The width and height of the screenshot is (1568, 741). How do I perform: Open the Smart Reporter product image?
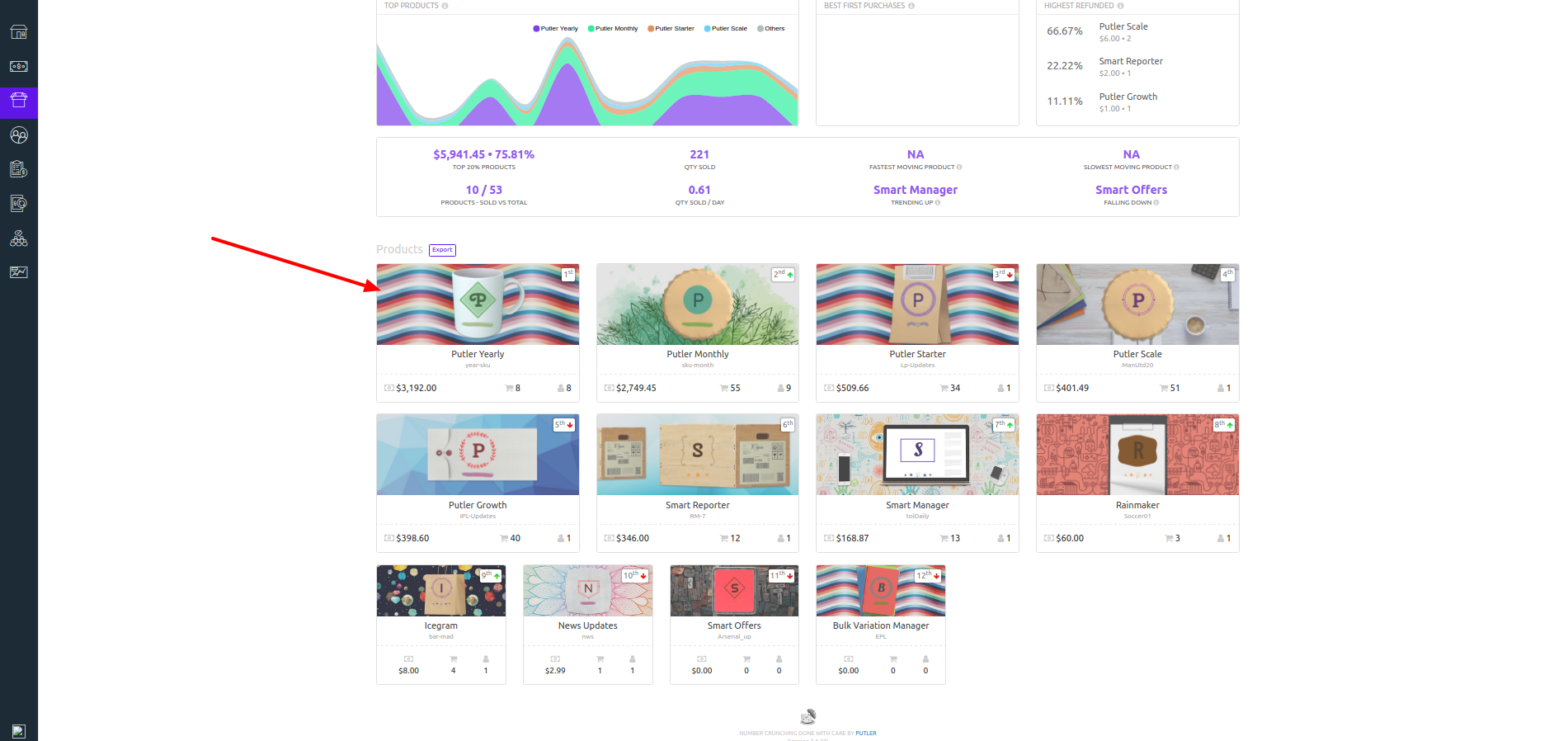pos(698,455)
